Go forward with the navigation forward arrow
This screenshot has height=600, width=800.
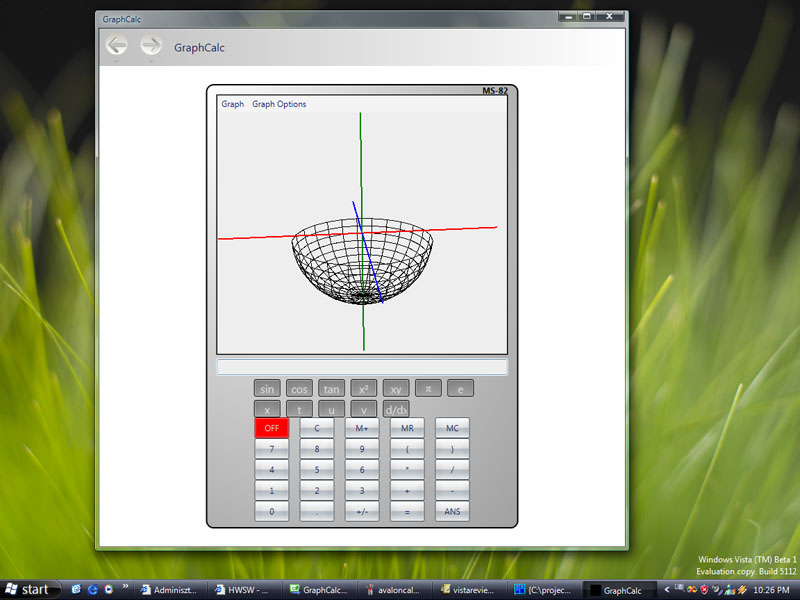coord(151,45)
